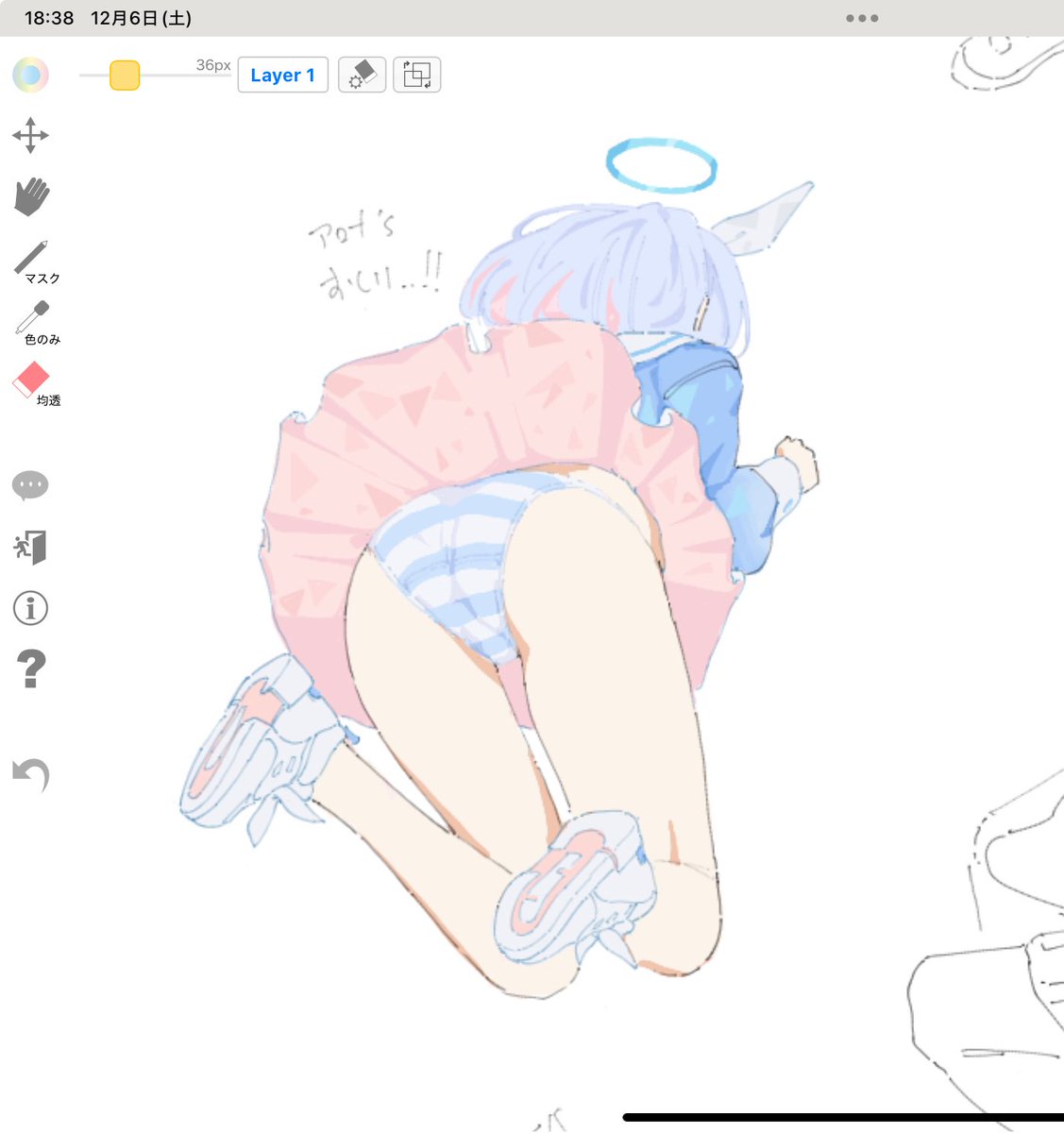The height and width of the screenshot is (1133, 1064).
Task: Tap the exit door icon
Action: click(30, 548)
